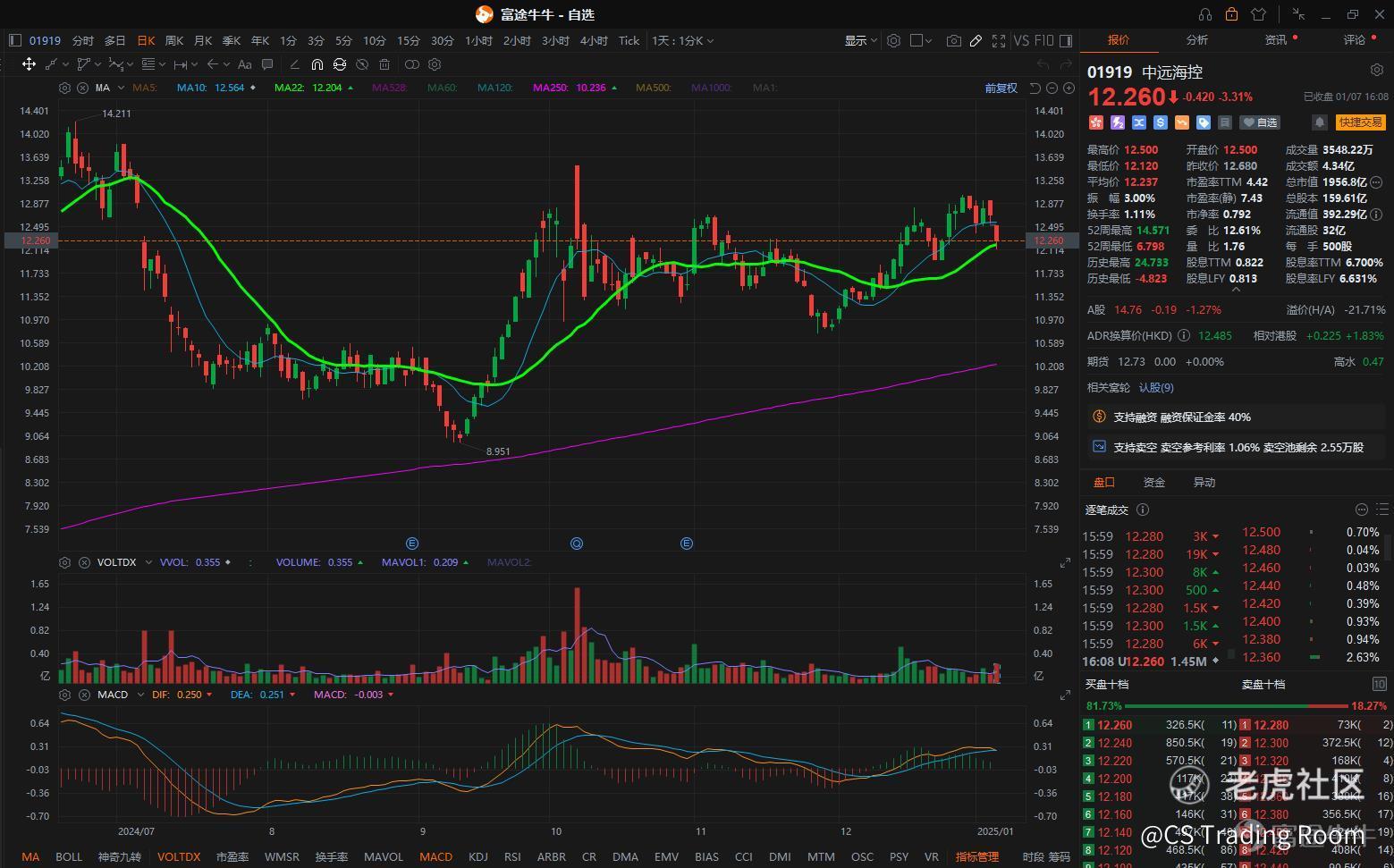1394x868 pixels.
Task: Select the Aa text annotation tool
Action: point(244,64)
